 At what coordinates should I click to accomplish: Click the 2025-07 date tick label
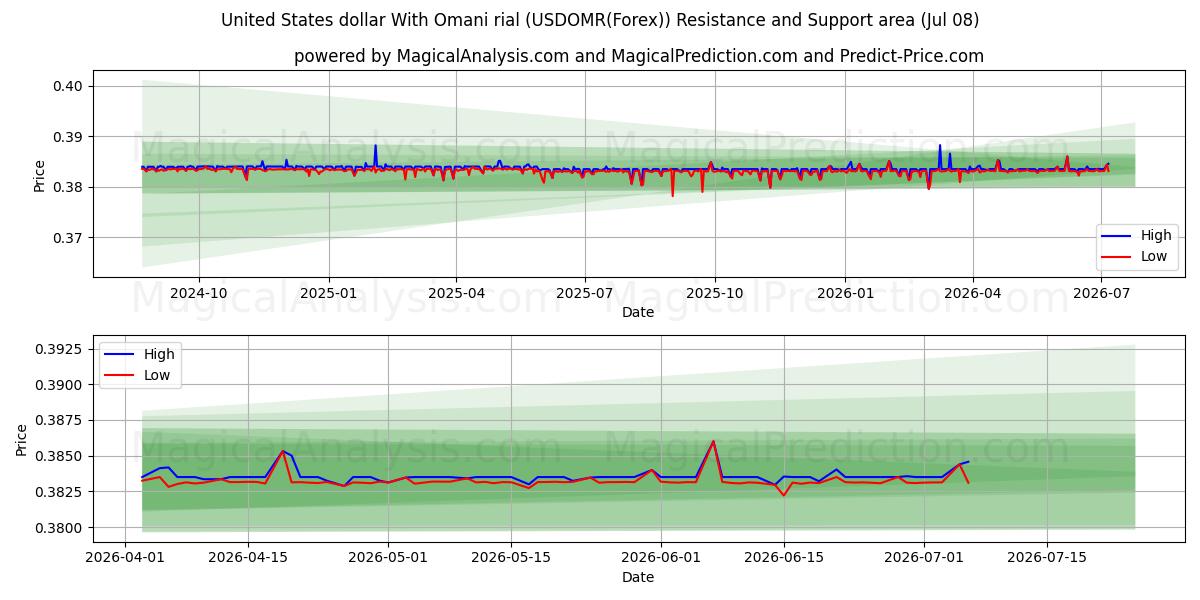tap(585, 294)
